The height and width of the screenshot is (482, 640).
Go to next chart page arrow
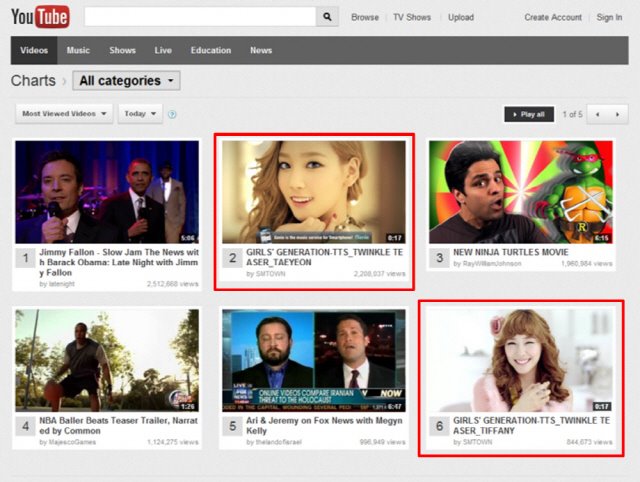pyautogui.click(x=618, y=114)
